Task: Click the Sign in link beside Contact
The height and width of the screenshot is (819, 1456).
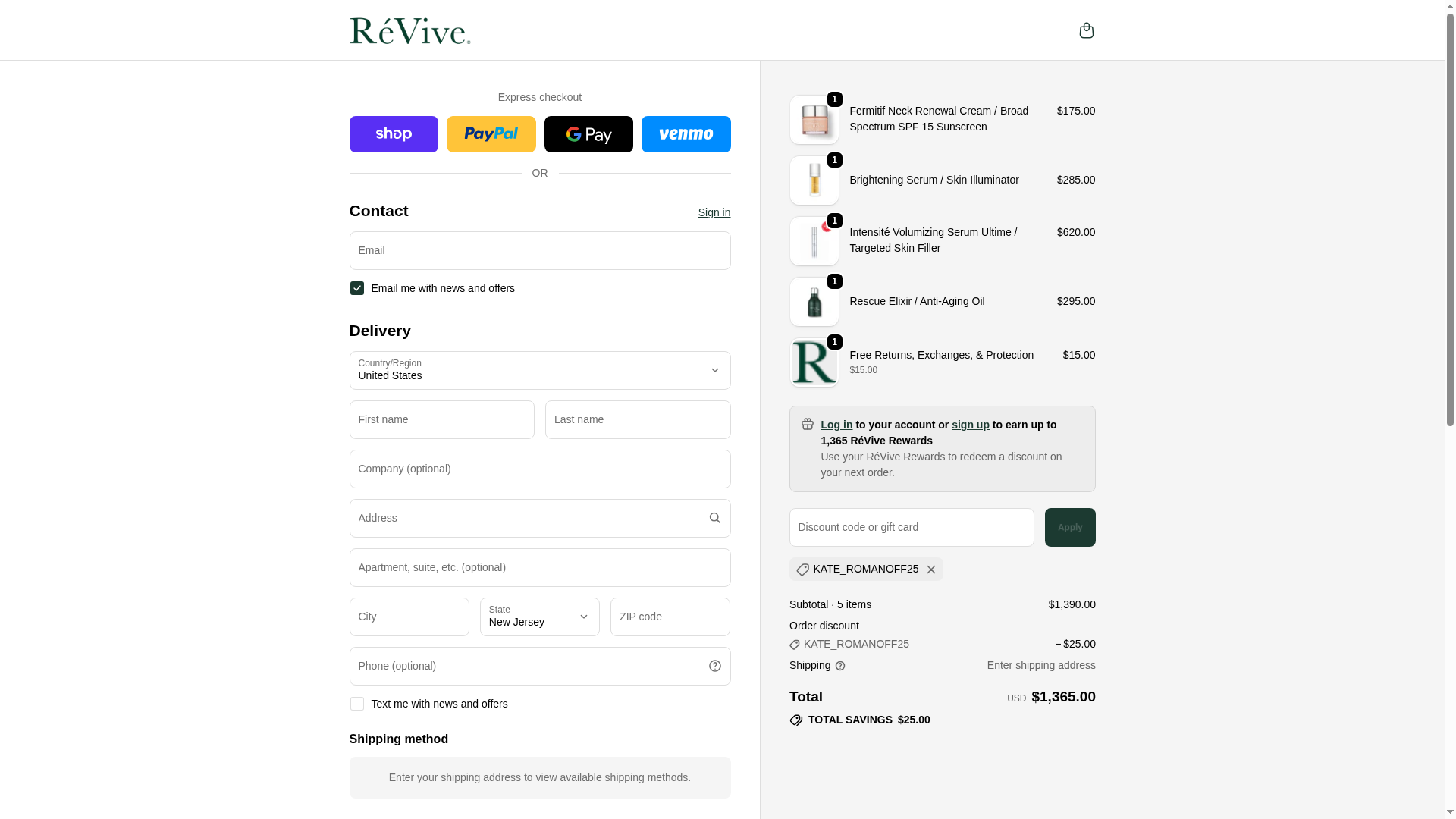Action: [x=714, y=212]
